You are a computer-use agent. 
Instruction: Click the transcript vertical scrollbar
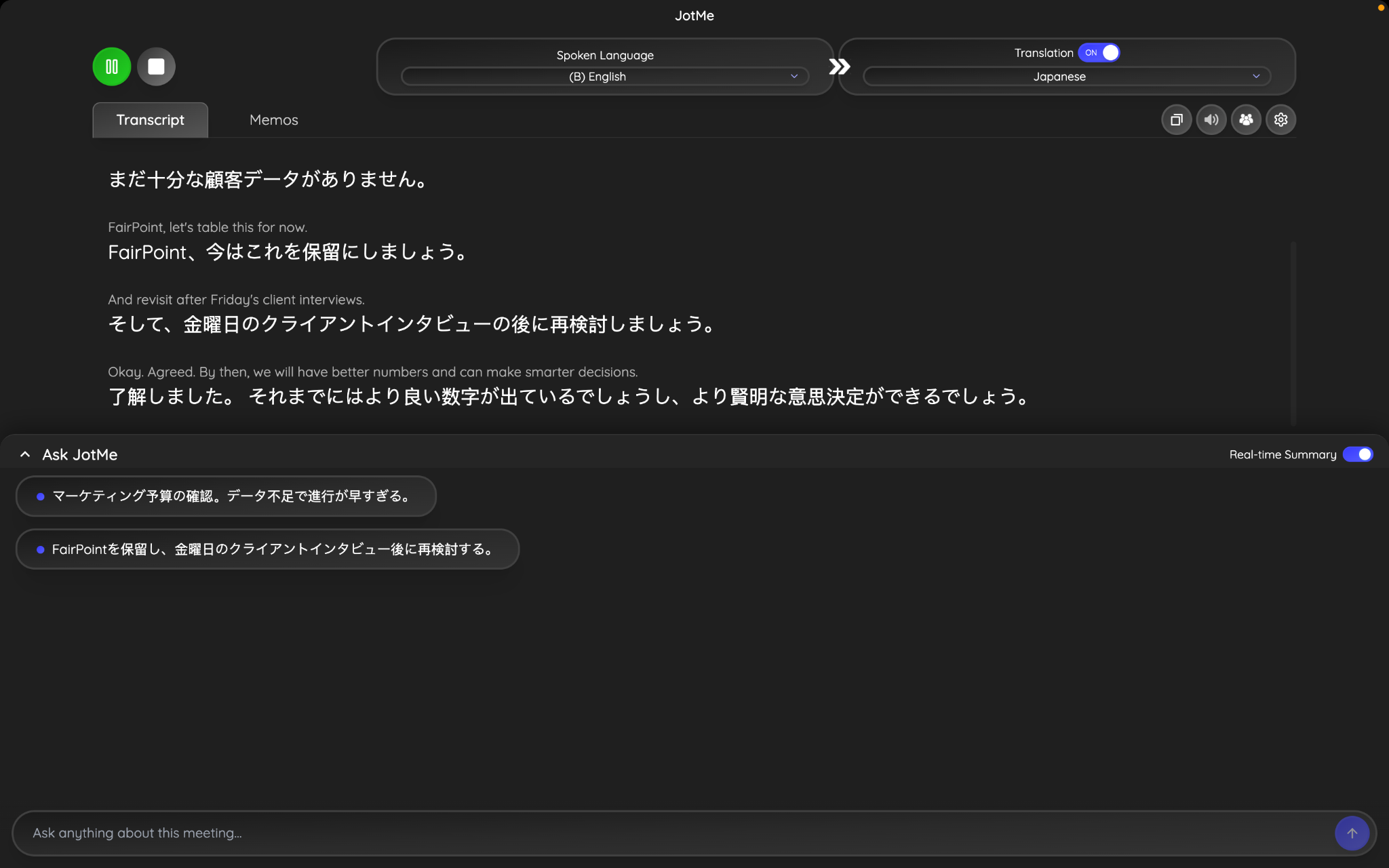pos(1293,332)
